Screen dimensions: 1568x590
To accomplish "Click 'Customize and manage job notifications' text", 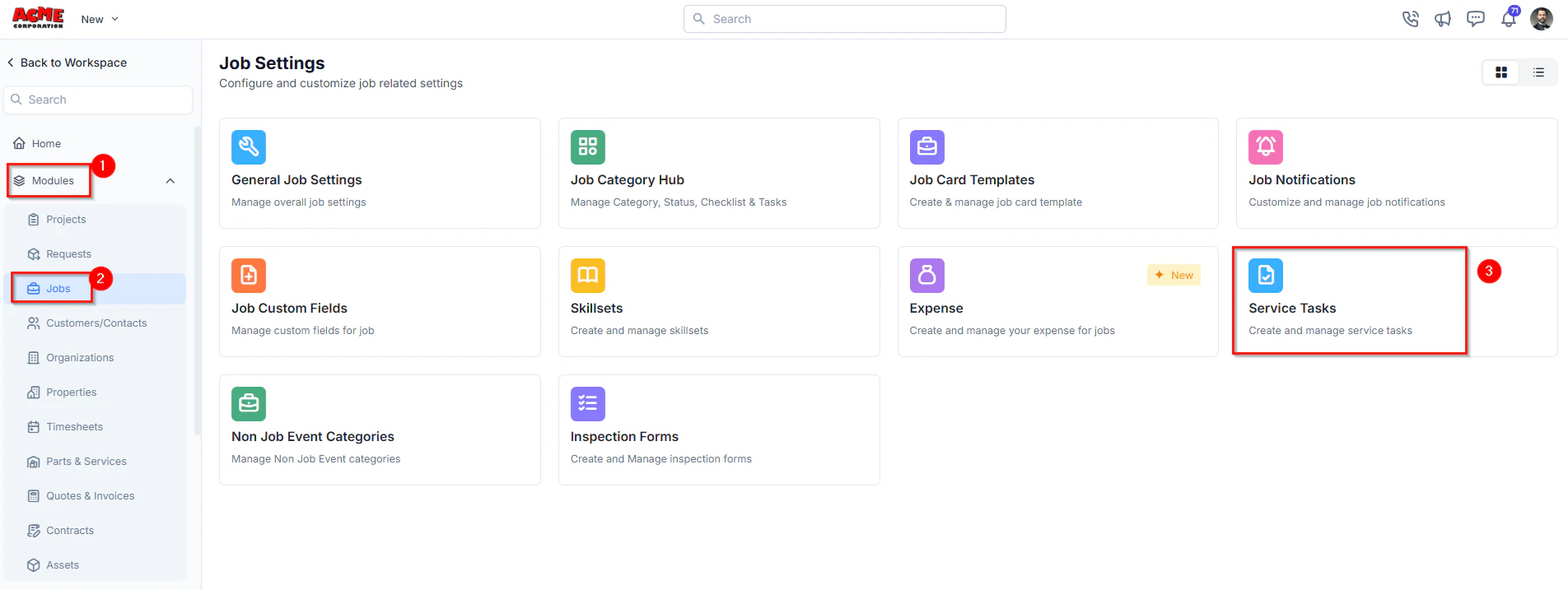I will click(1346, 202).
